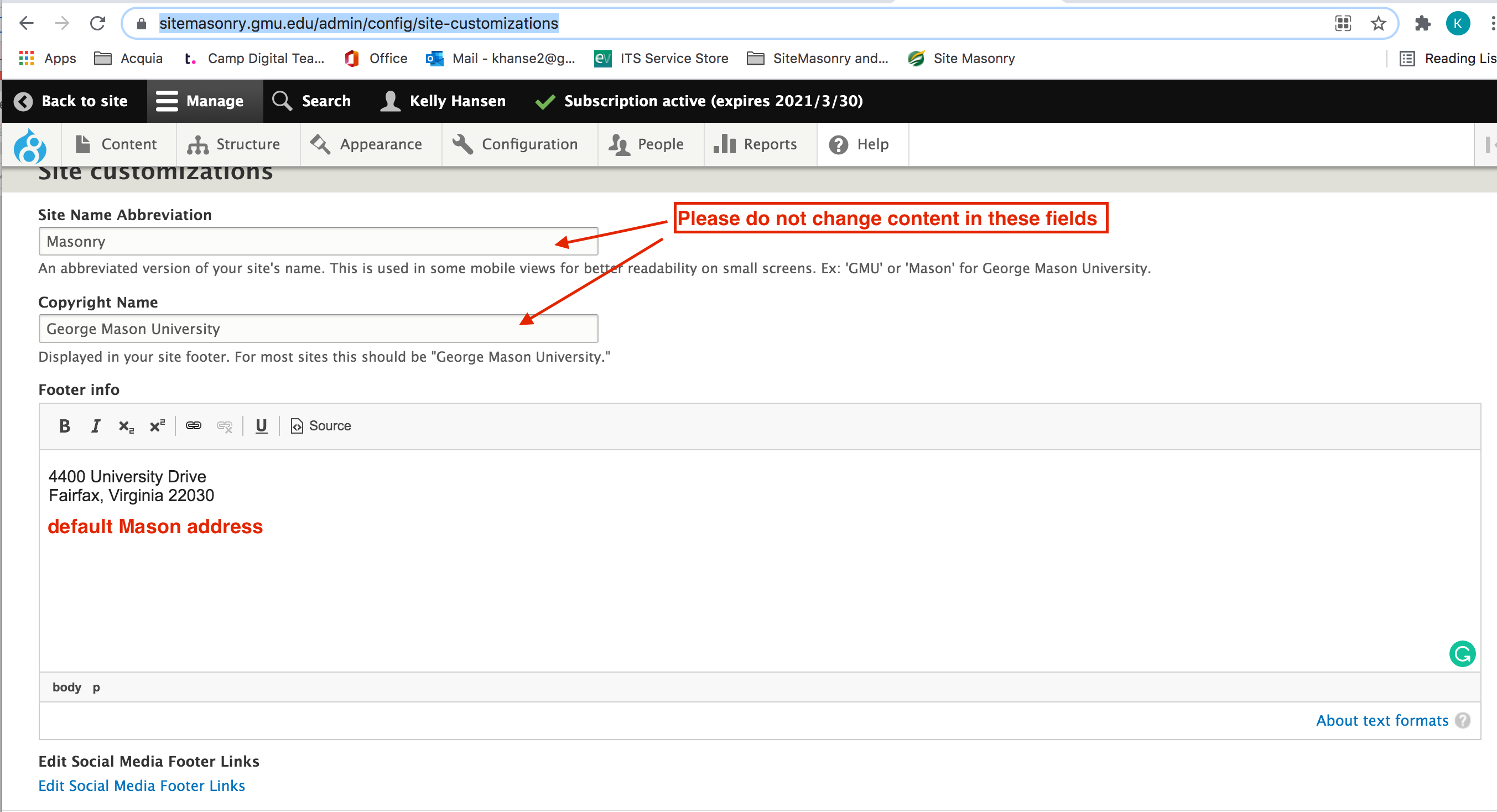Toggle underline in the footer editor
Screen dimensions: 1497x812
click(x=261, y=425)
